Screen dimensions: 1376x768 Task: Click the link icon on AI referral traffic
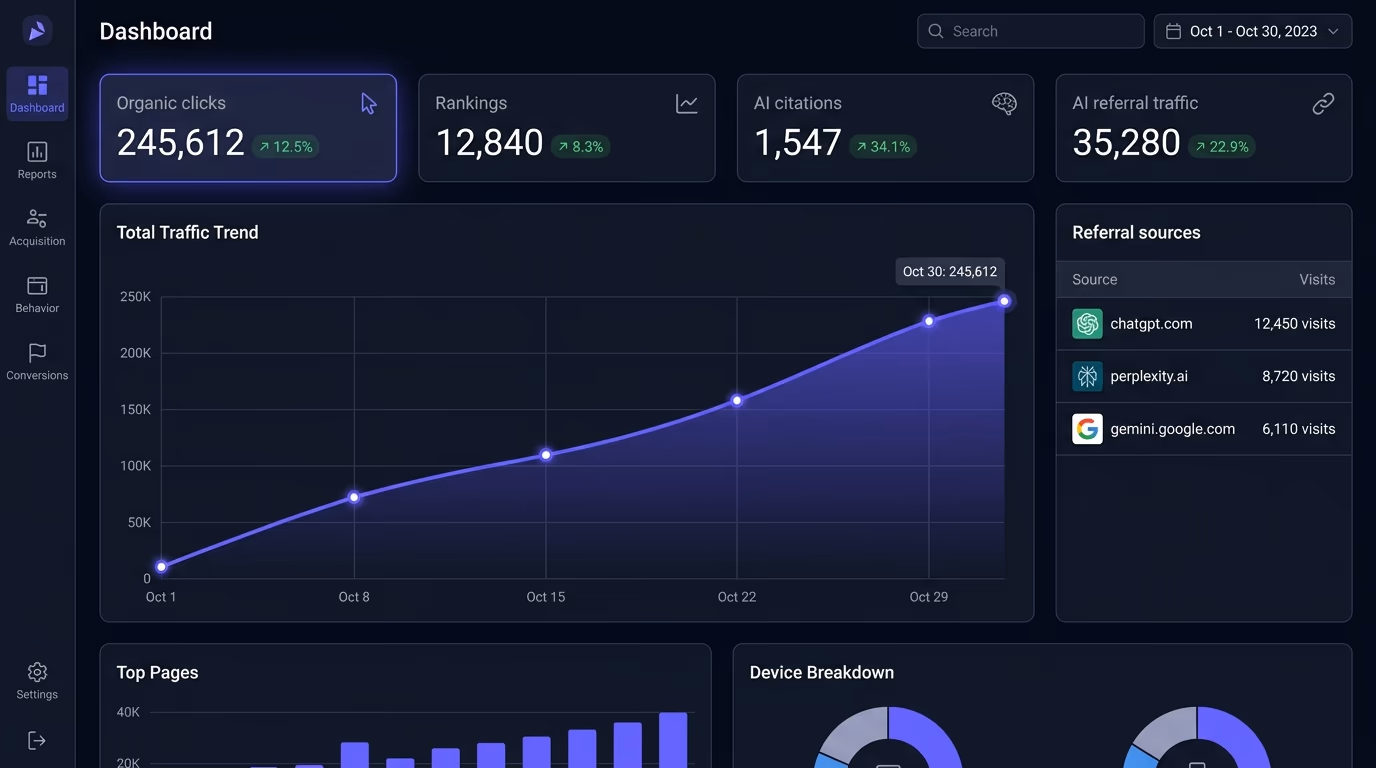coord(1323,104)
